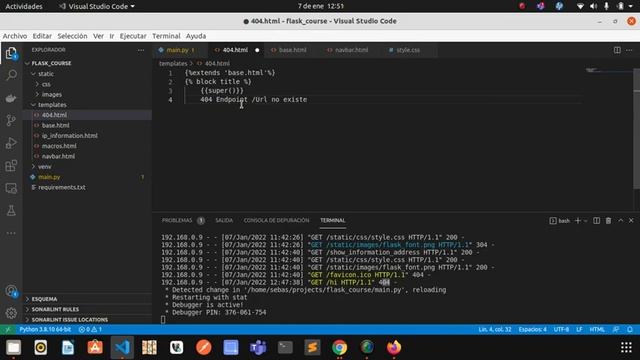Go to line via Lín. 4, col. 32
This screenshot has width=640, height=360.
495,329
